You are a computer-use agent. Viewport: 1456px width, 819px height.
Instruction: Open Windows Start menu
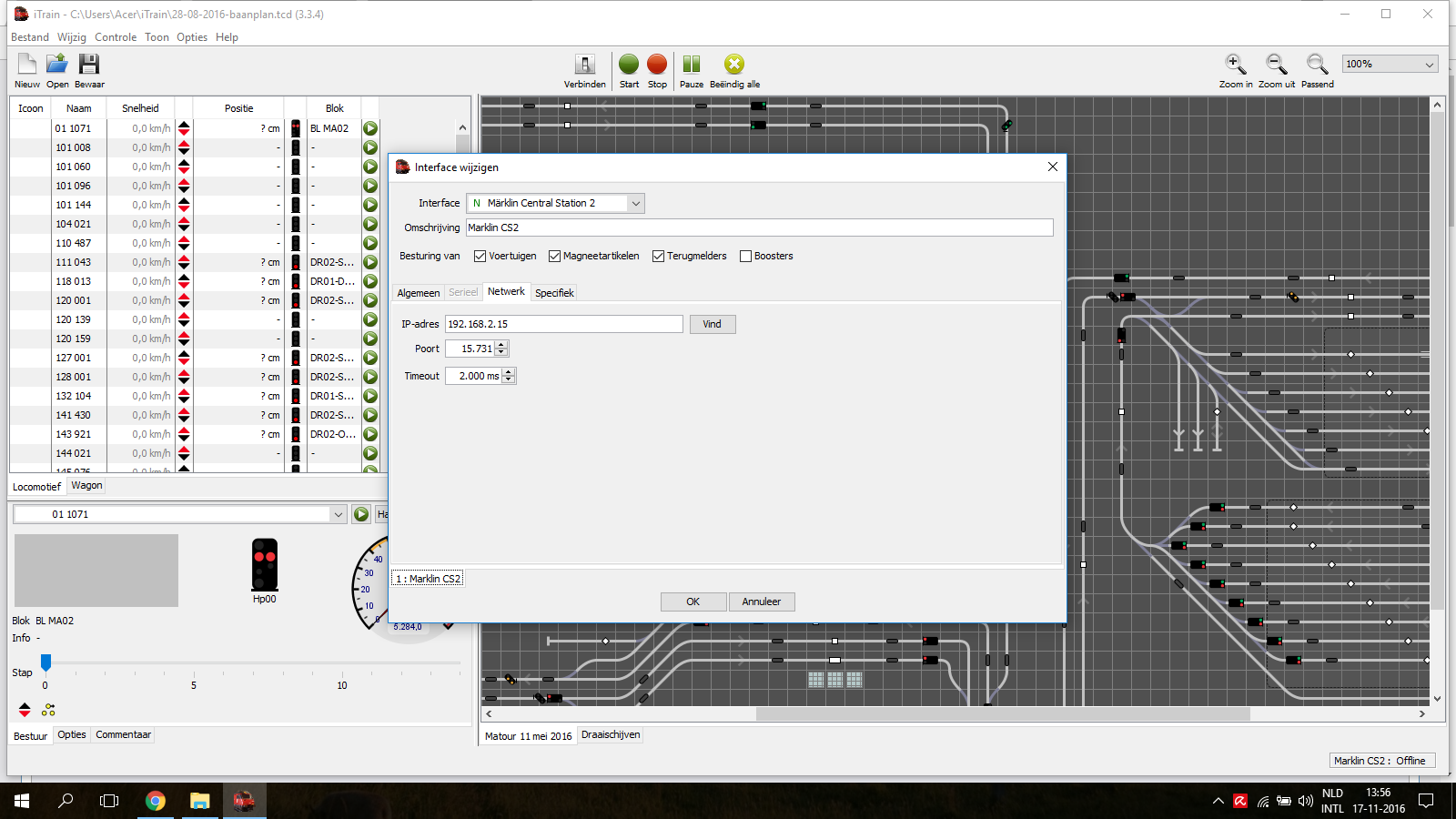coord(22,801)
